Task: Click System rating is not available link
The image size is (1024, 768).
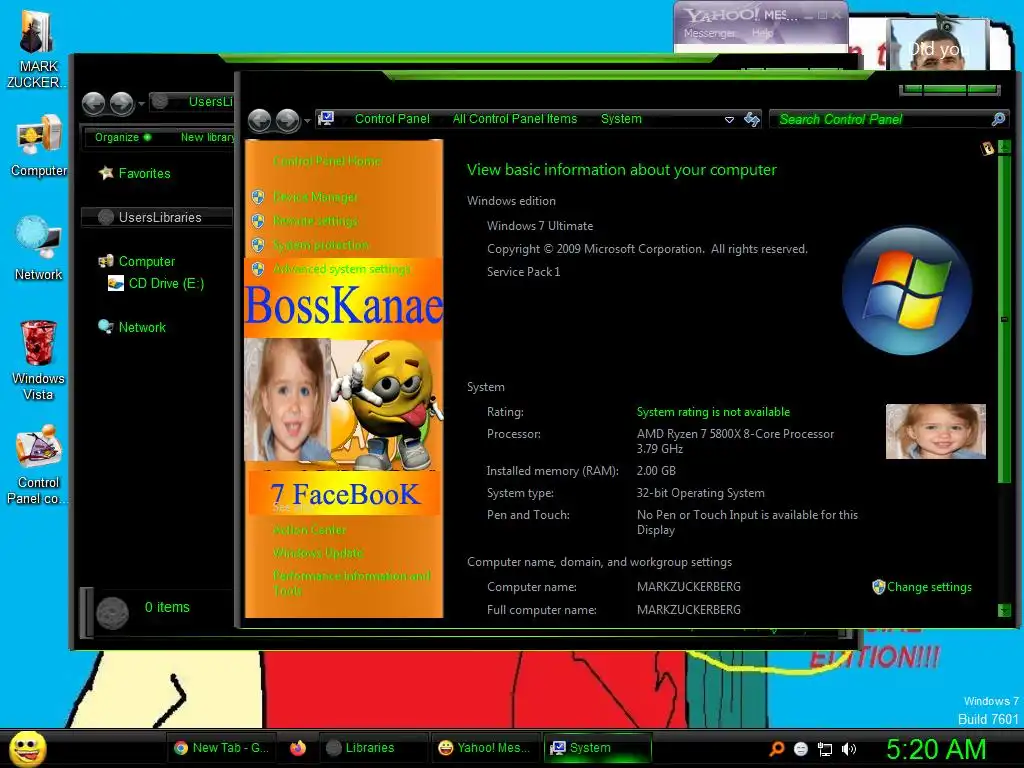Action: (713, 412)
